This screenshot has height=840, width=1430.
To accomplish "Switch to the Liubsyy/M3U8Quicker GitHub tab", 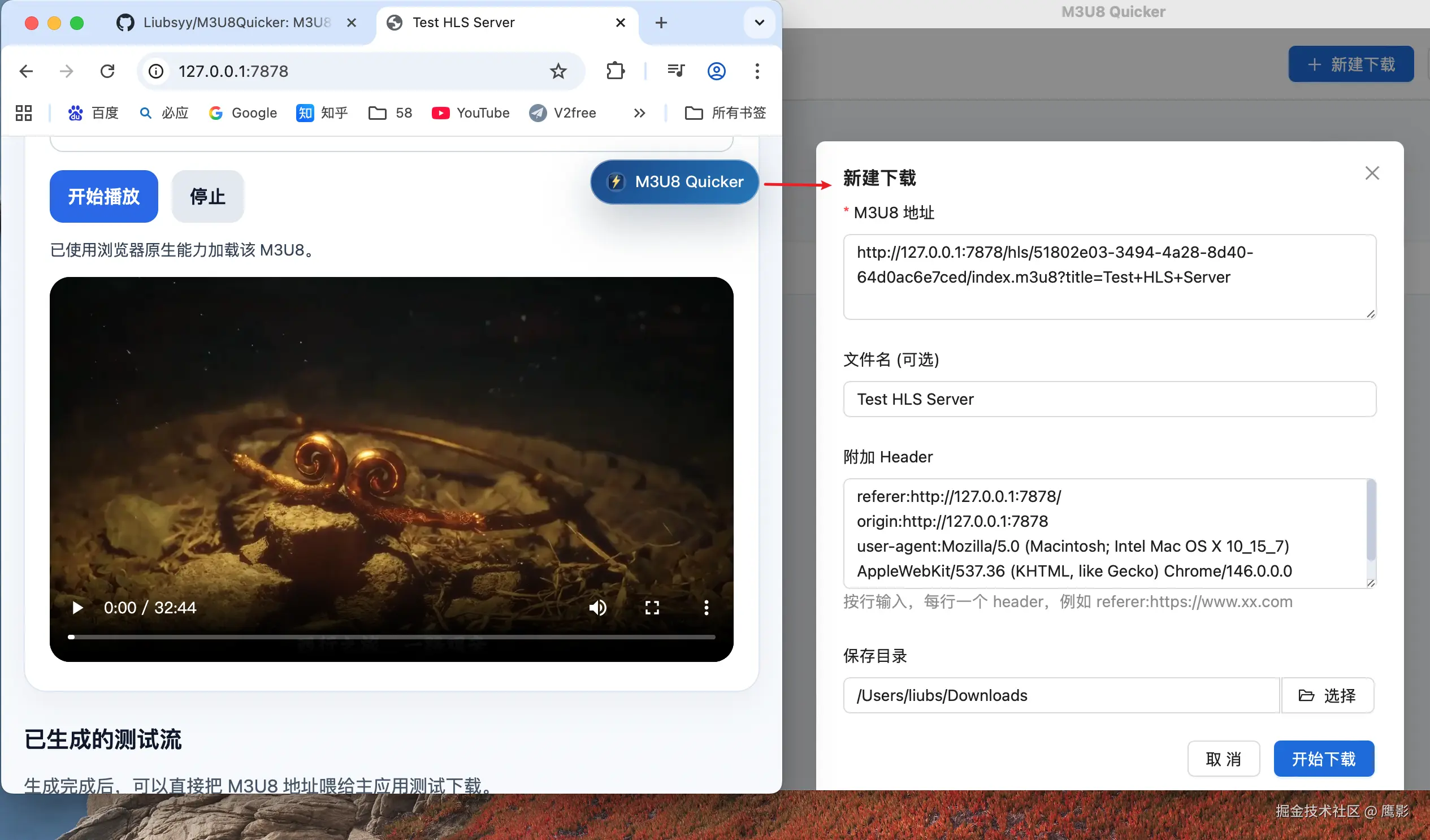I will point(227,23).
